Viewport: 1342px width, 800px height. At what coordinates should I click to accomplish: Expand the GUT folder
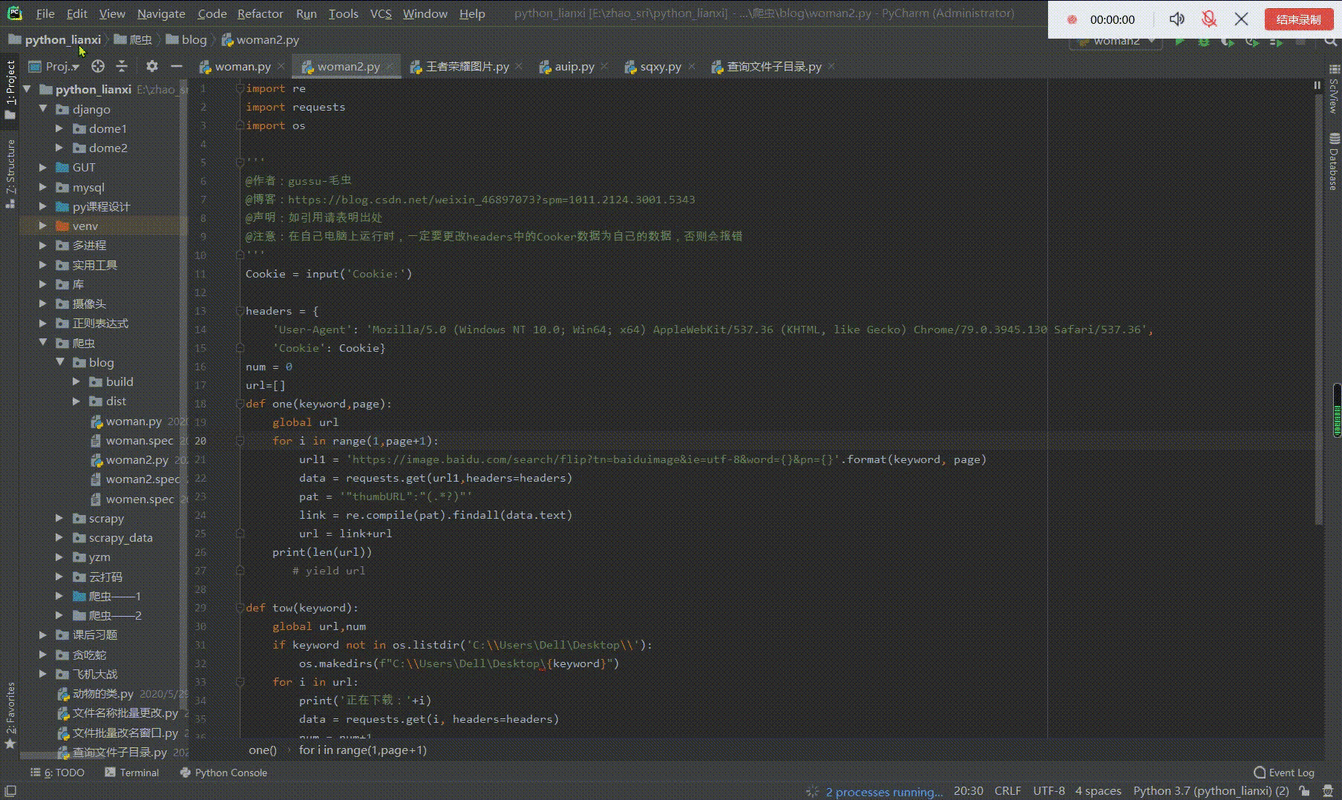pyautogui.click(x=43, y=167)
